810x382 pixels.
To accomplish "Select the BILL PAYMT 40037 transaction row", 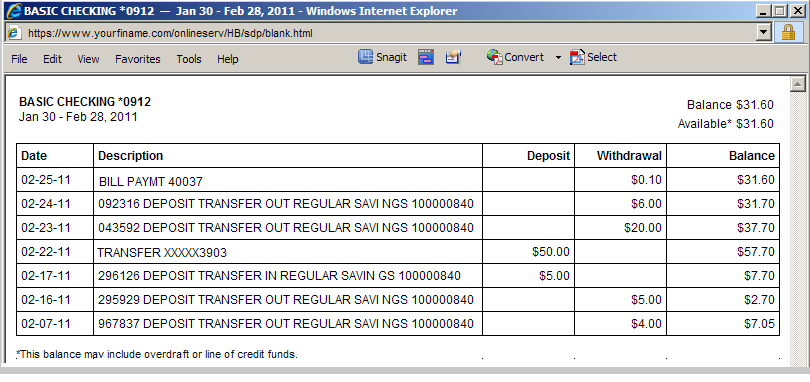I will point(398,179).
